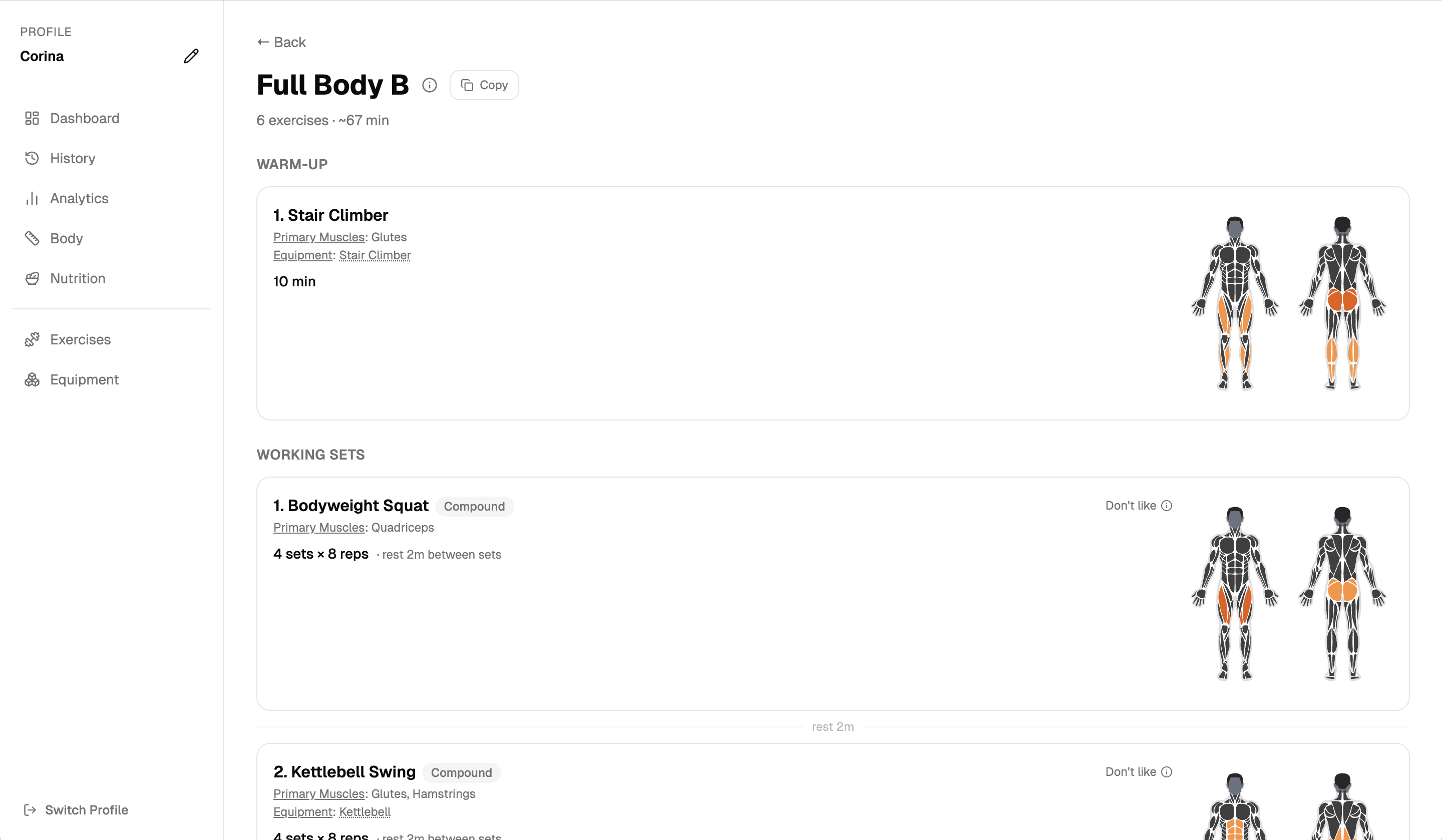The width and height of the screenshot is (1442, 840).
Task: Click Primary Muscles link under Kettlebell Swing
Action: 319,793
